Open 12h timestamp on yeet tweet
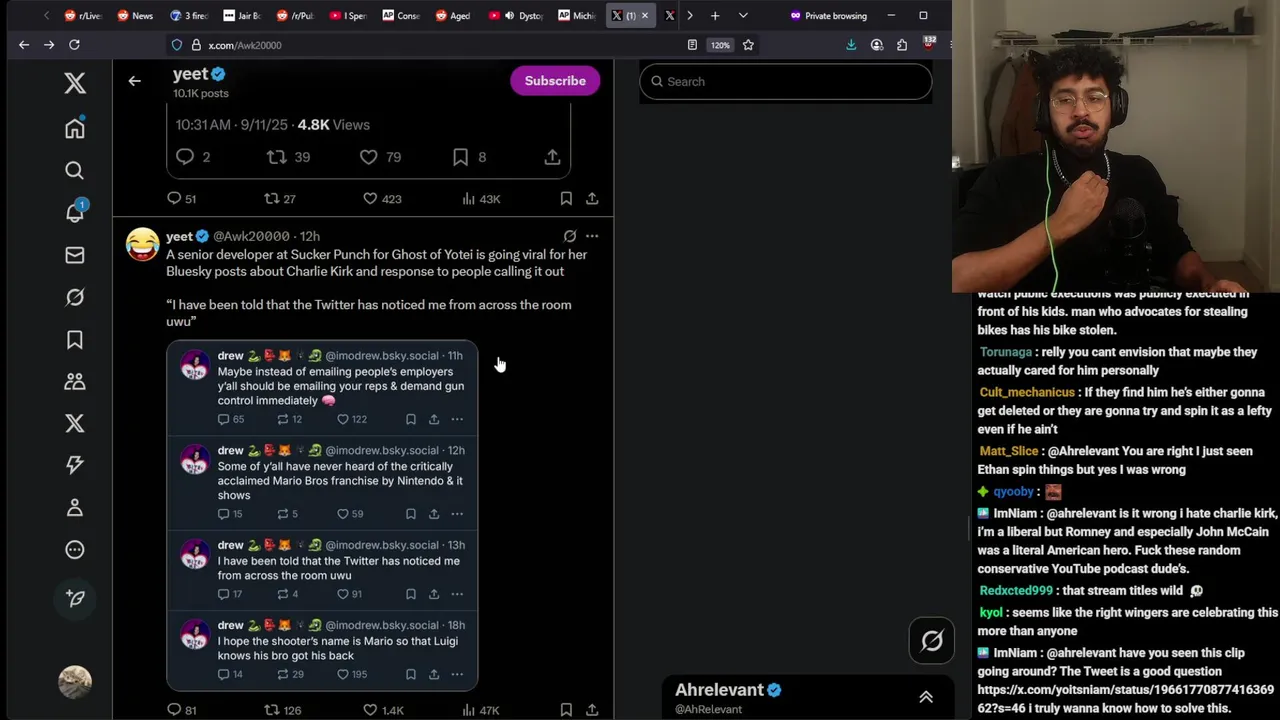The height and width of the screenshot is (720, 1280). click(x=310, y=236)
